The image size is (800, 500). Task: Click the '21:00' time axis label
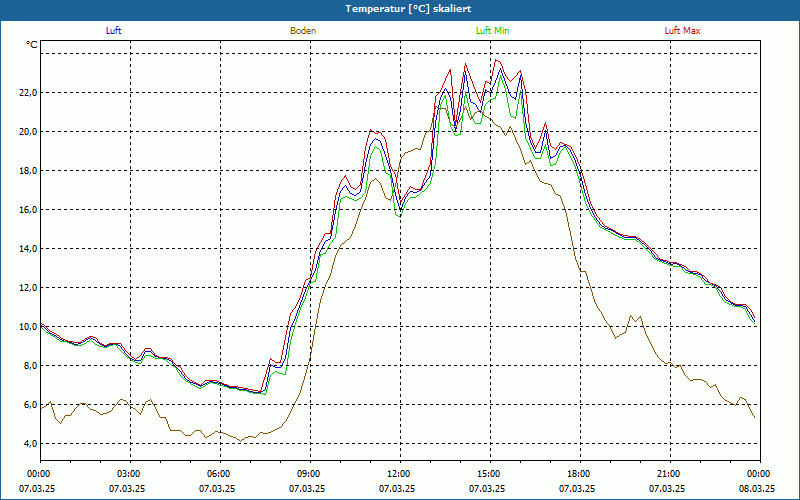pyautogui.click(x=670, y=474)
